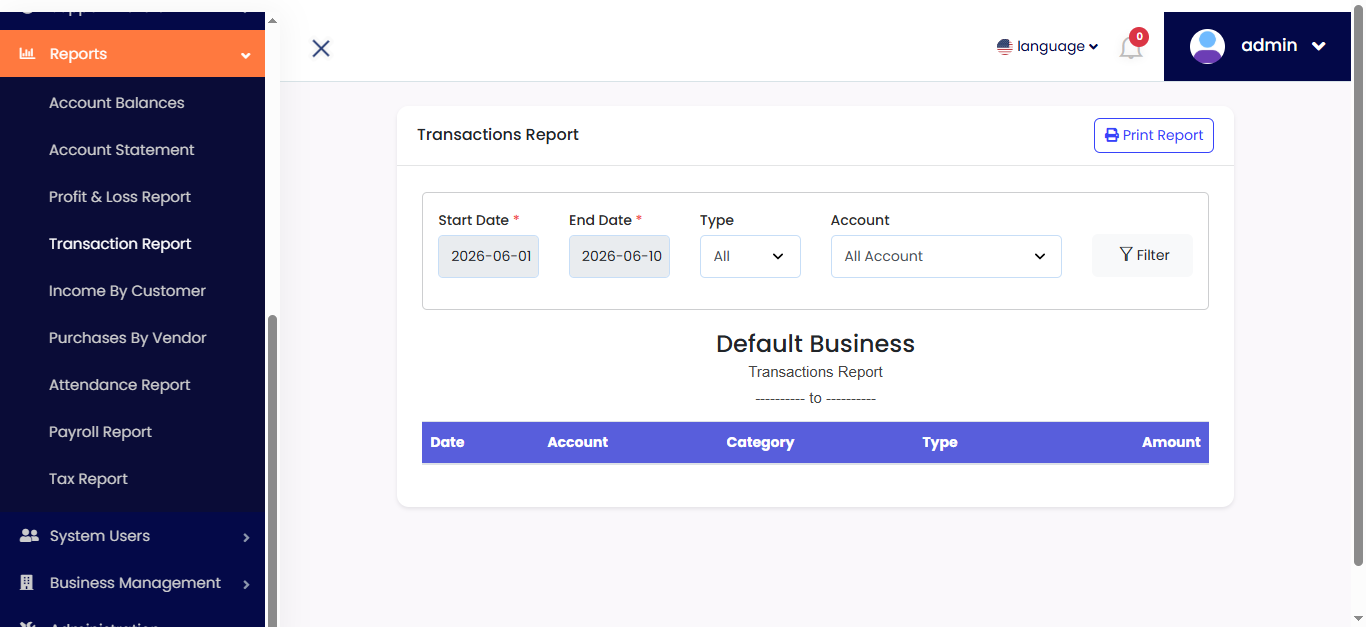1366x627 pixels.
Task: Click the Type column header
Action: click(940, 442)
